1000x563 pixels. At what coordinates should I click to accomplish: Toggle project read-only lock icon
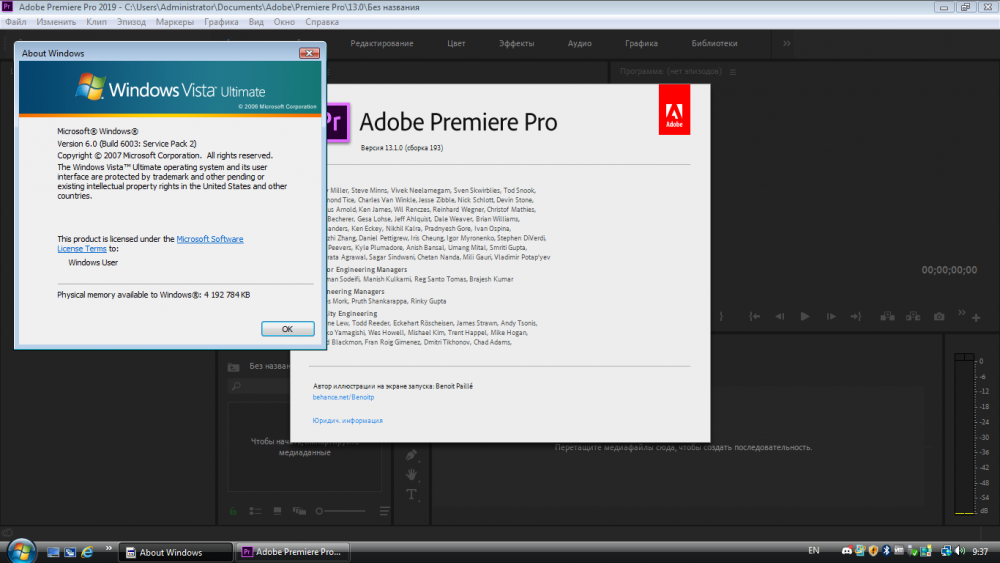[234, 511]
